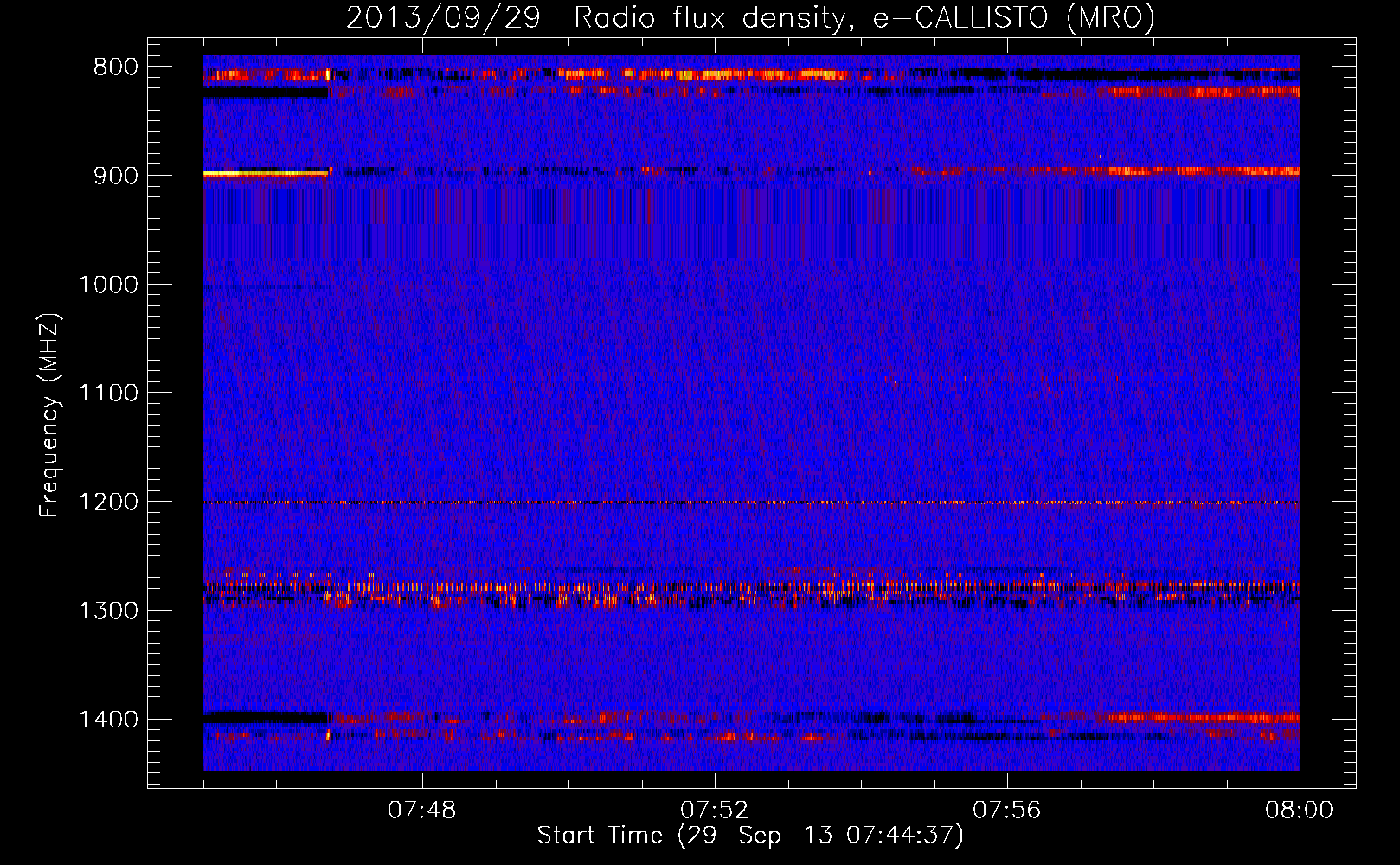Viewport: 1400px width, 865px height.
Task: Click the 08:00 time tick label
Action: click(1299, 811)
